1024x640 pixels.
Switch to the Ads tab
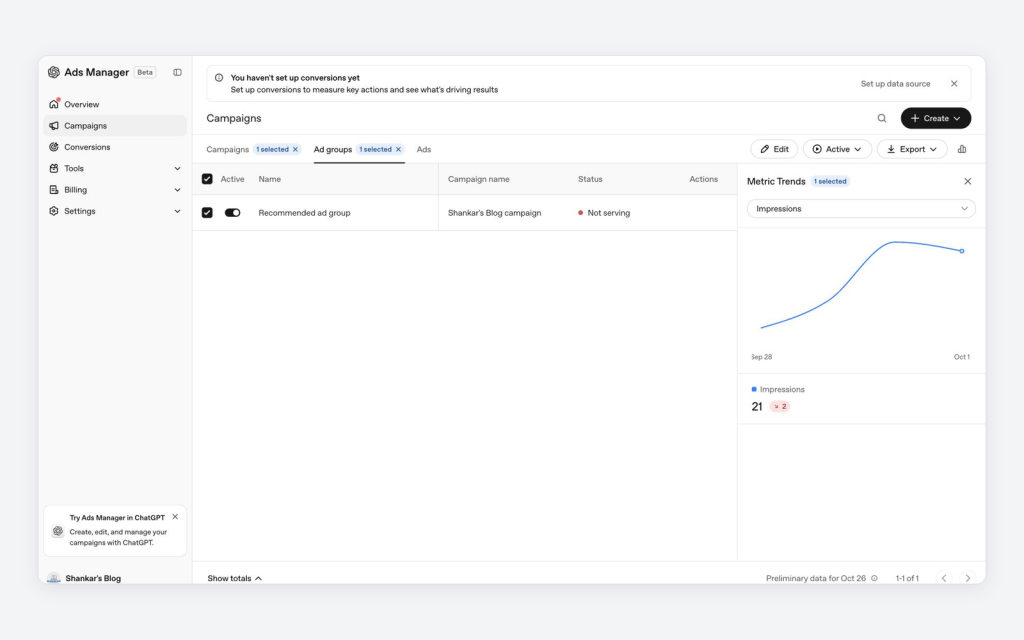point(424,150)
